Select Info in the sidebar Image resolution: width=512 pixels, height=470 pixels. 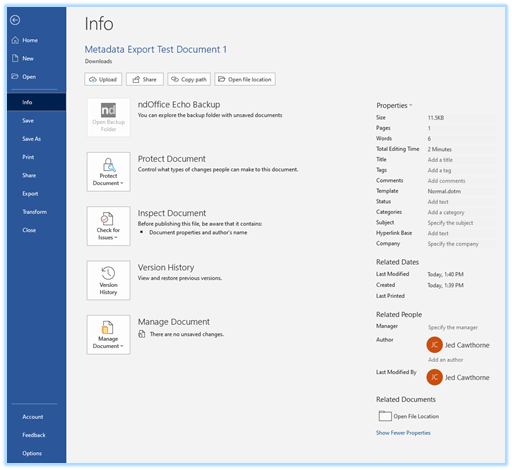(x=37, y=102)
